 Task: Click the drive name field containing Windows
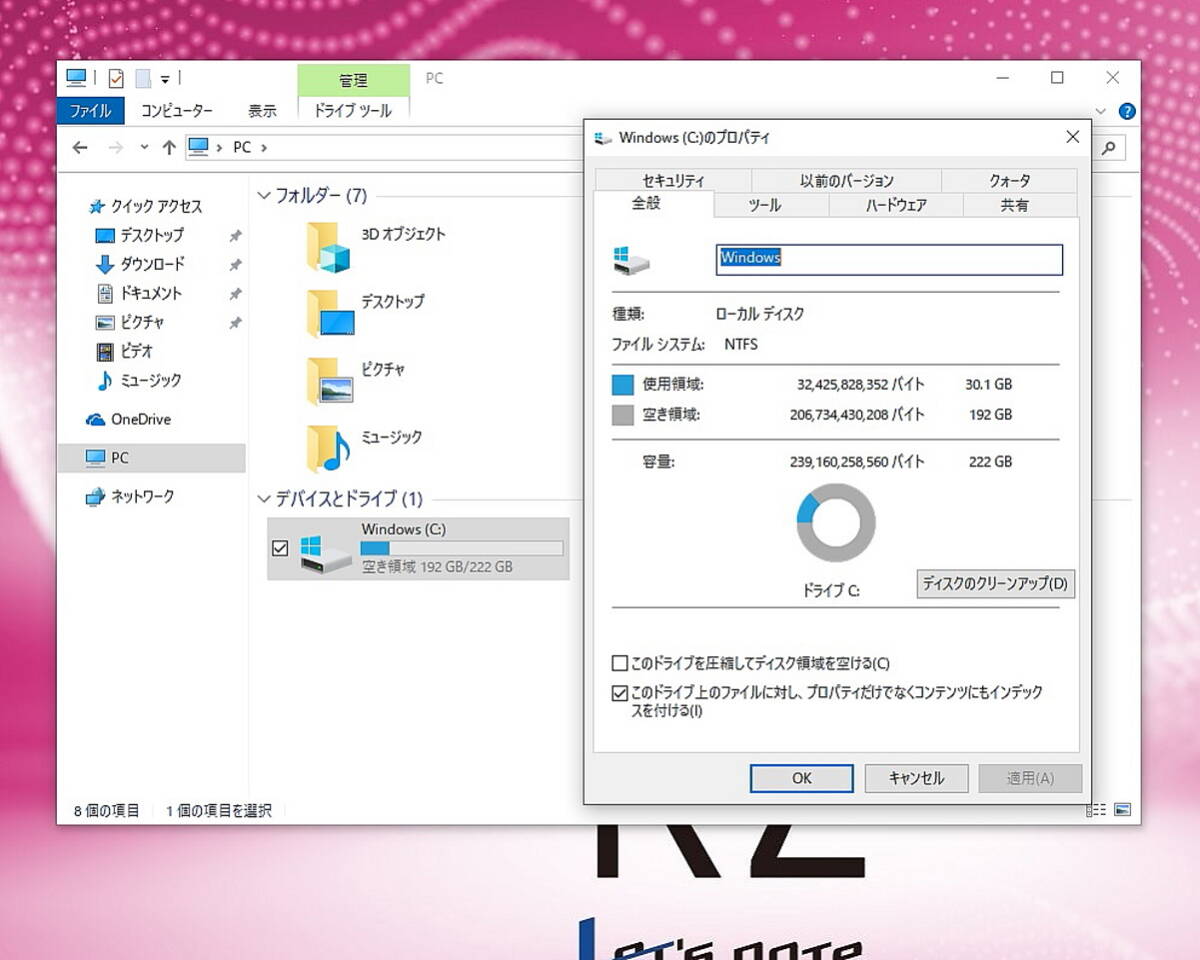point(889,259)
